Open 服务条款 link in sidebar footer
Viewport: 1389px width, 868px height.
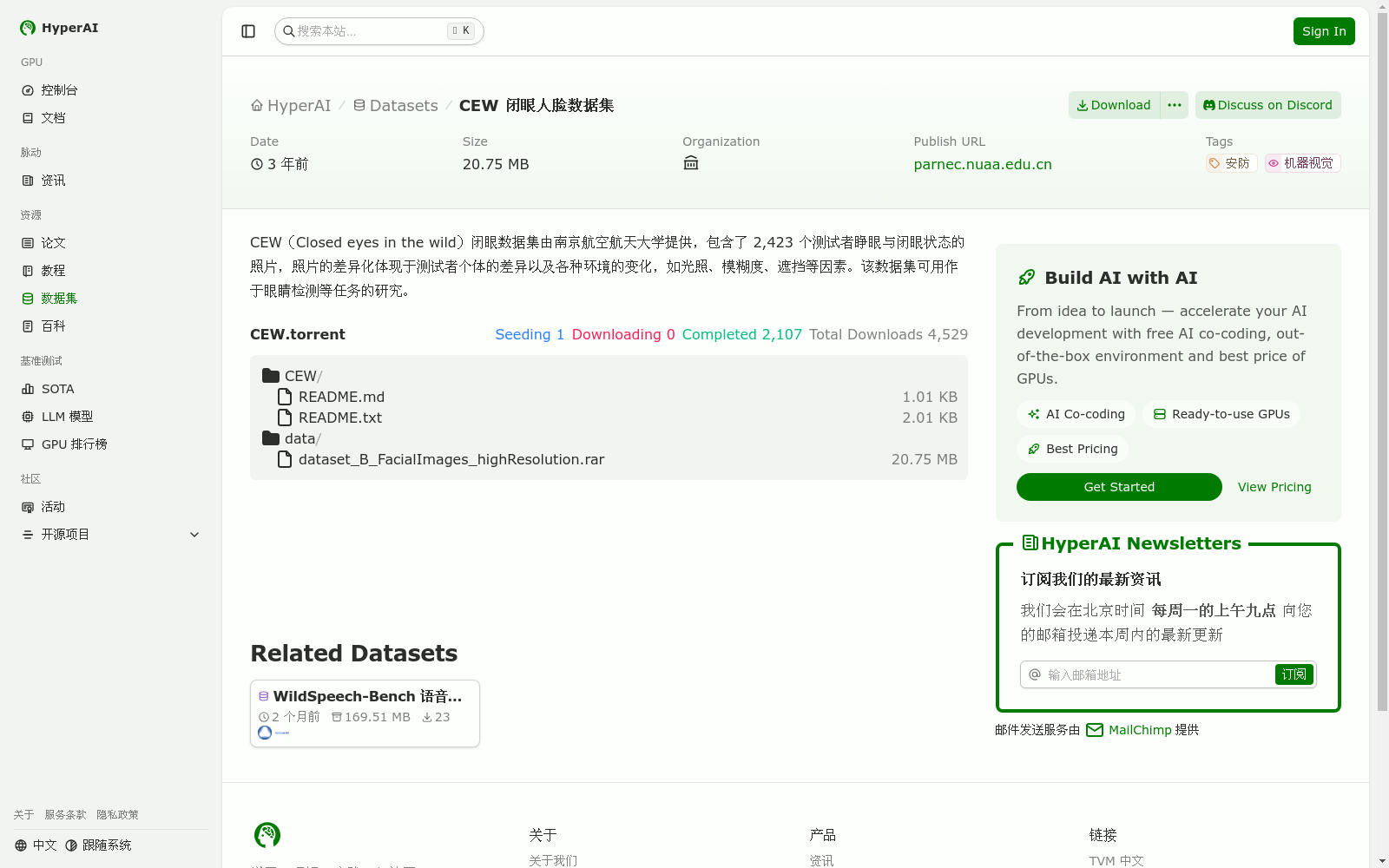coord(65,815)
